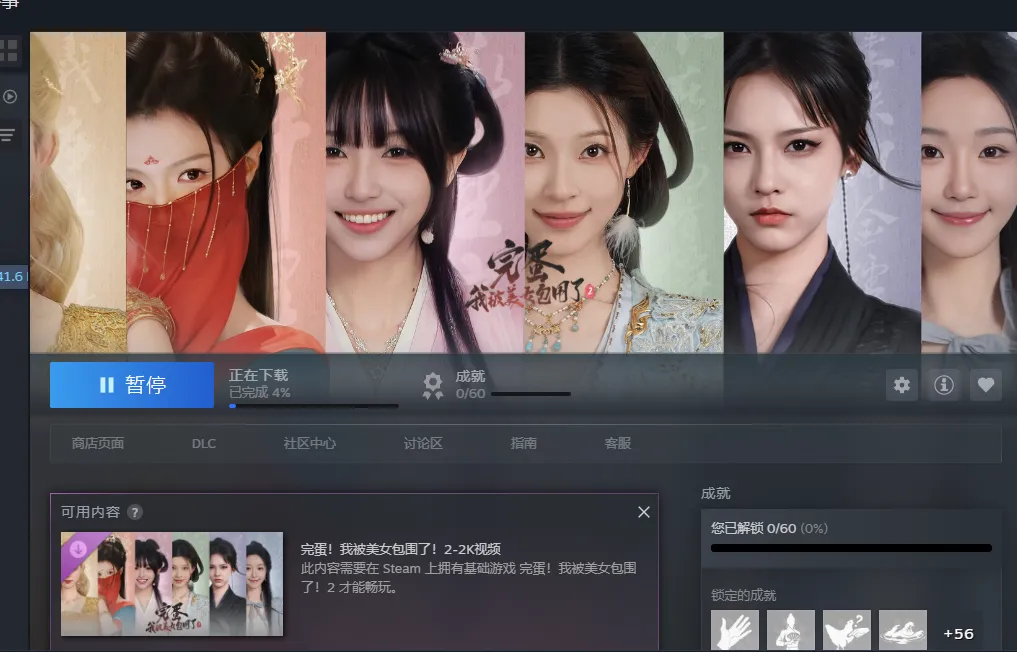The image size is (1017, 652).
Task: Close the 可用内容 panel
Action: (x=644, y=512)
